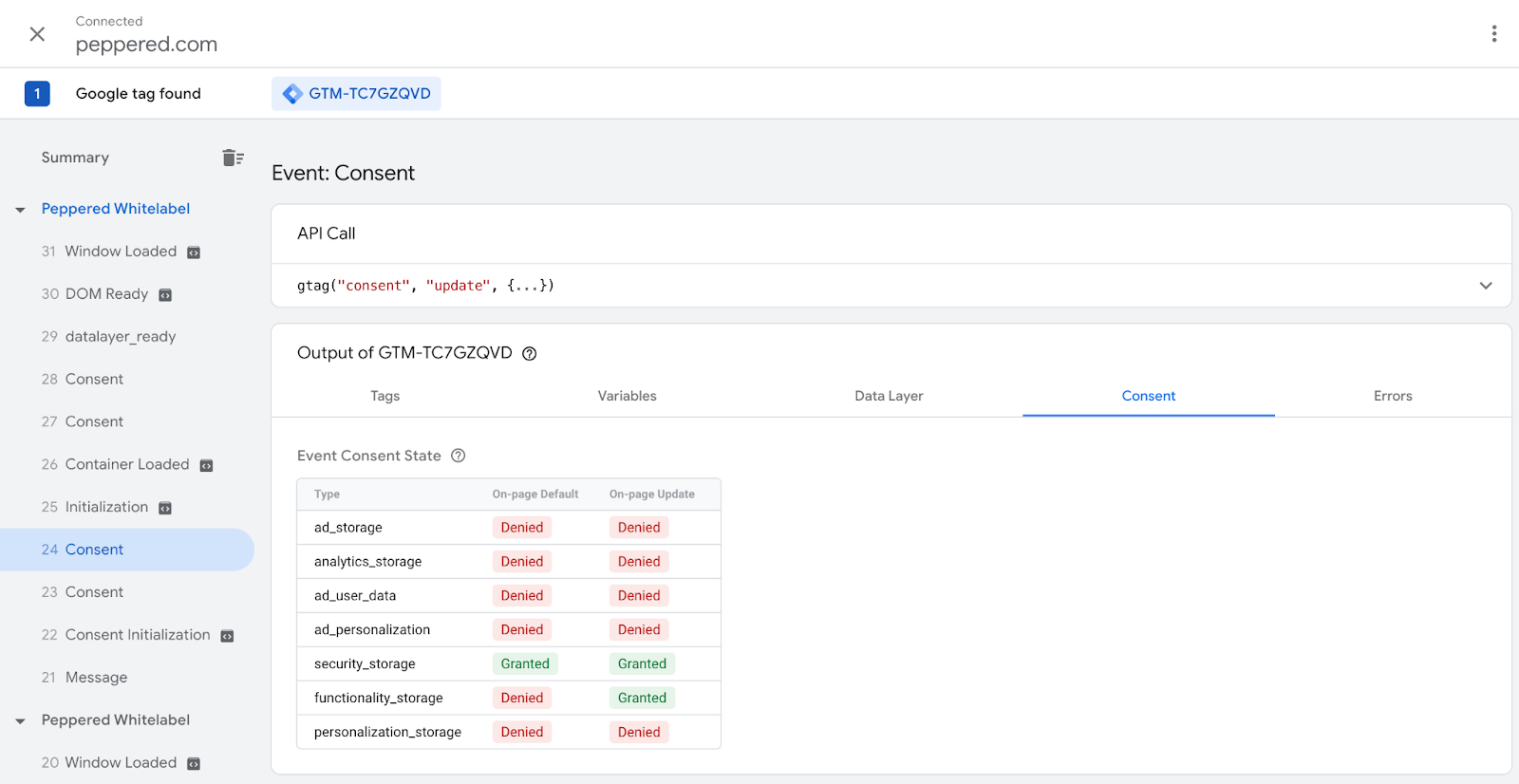Screen dimensions: 1519x784
Task: Click the security_storage row label
Action: (x=365, y=664)
